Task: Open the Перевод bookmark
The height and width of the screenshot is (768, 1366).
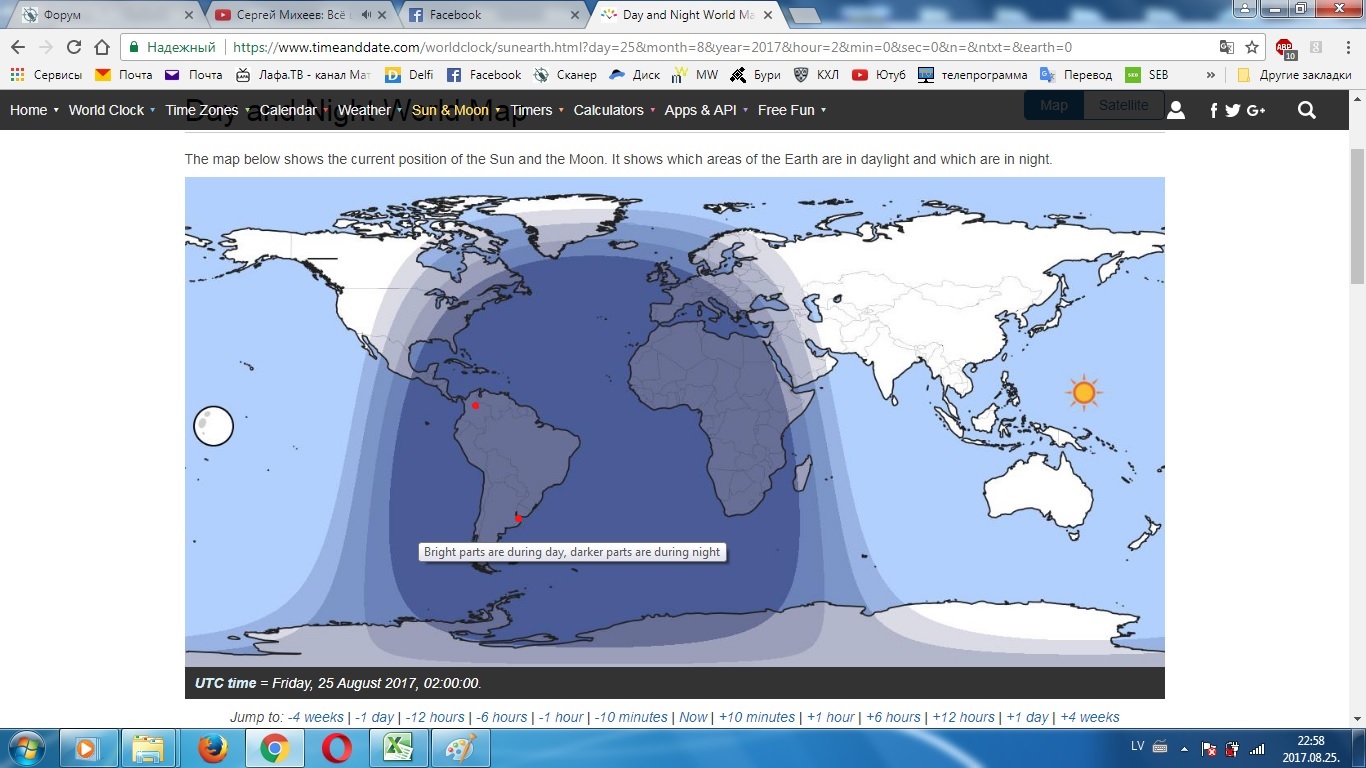Action: pyautogui.click(x=1076, y=75)
